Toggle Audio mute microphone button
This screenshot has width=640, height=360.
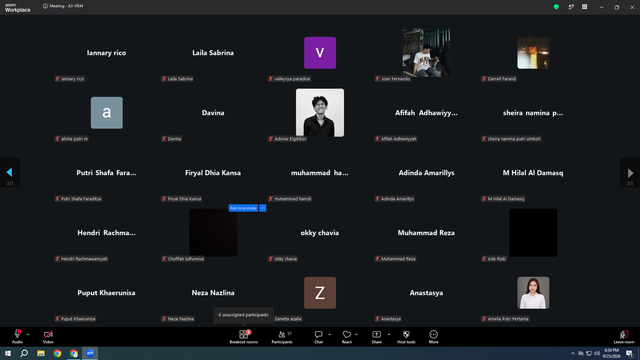click(17, 337)
